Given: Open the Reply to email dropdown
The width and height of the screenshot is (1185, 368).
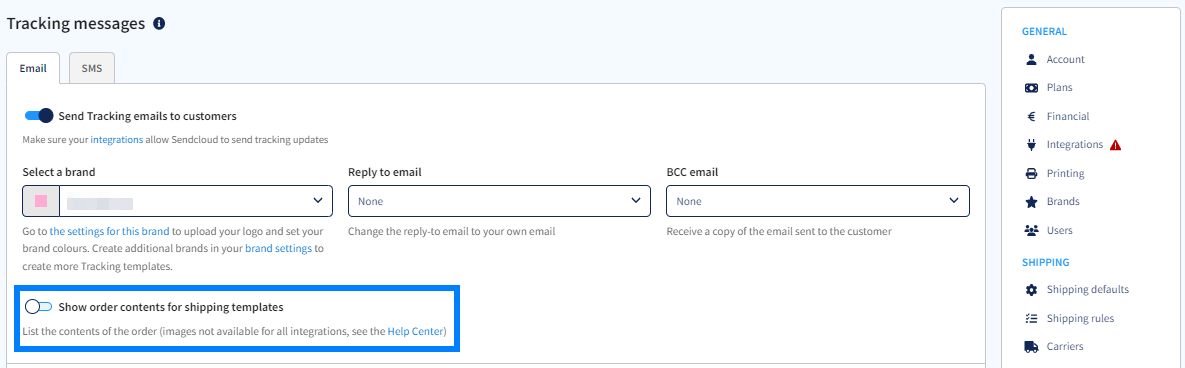Looking at the screenshot, I should click(x=499, y=202).
